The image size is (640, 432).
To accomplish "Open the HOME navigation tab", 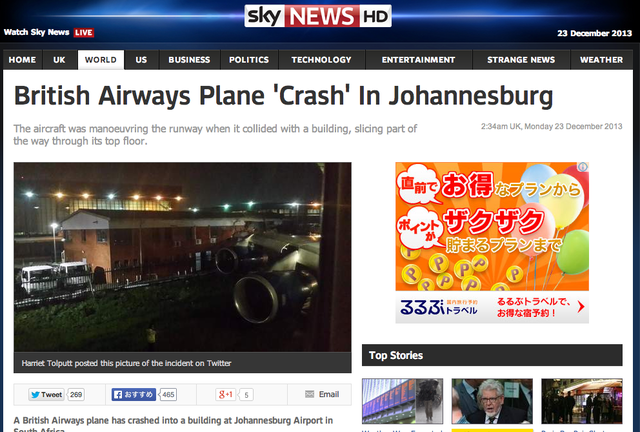I will (x=22, y=60).
